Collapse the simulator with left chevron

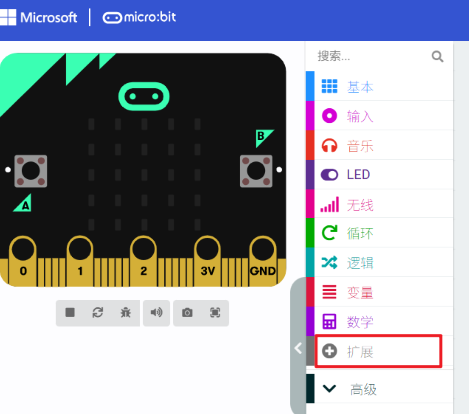298,348
